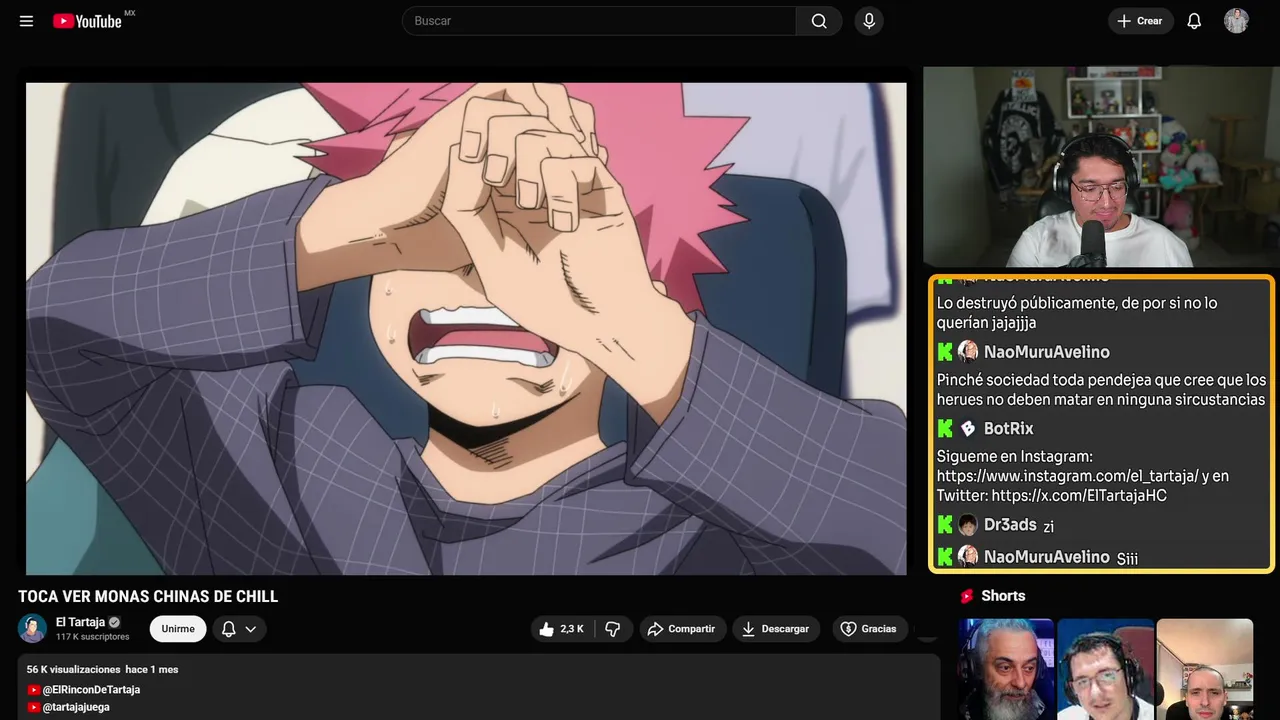The image size is (1280, 720).
Task: Send thanks with the Gracias button
Action: 869,629
